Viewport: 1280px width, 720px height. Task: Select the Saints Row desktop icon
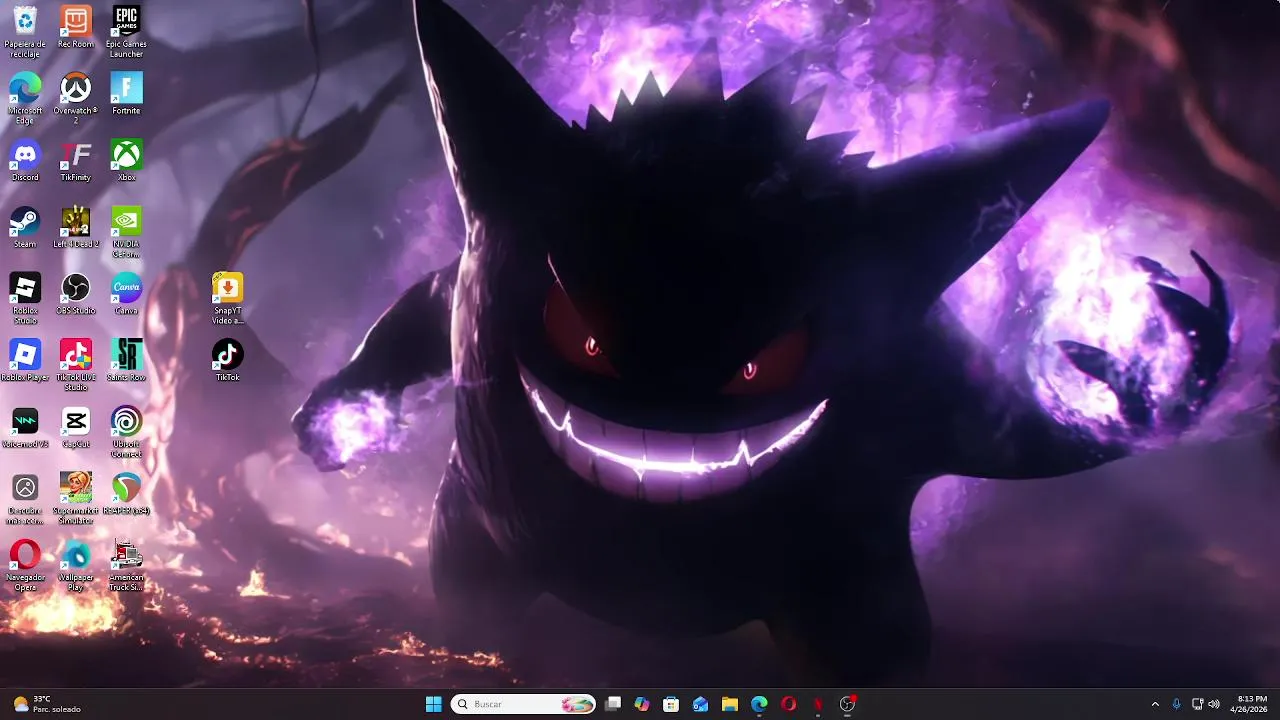[126, 360]
